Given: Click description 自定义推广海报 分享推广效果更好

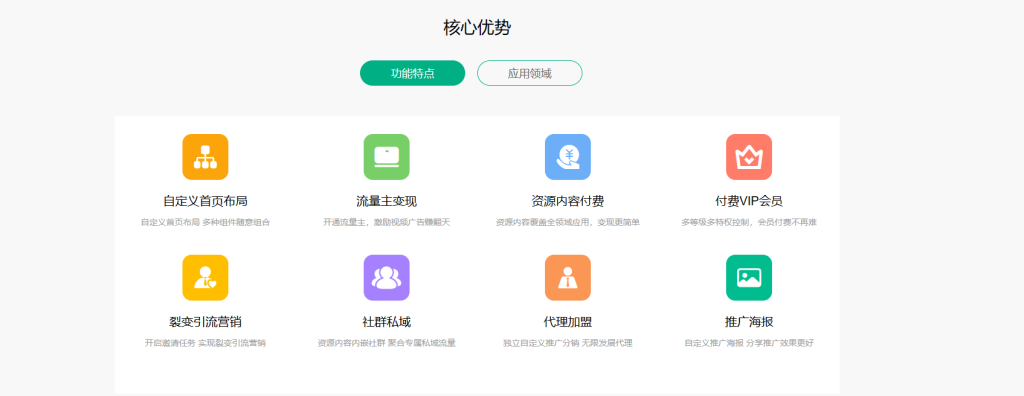Looking at the screenshot, I should 749,343.
